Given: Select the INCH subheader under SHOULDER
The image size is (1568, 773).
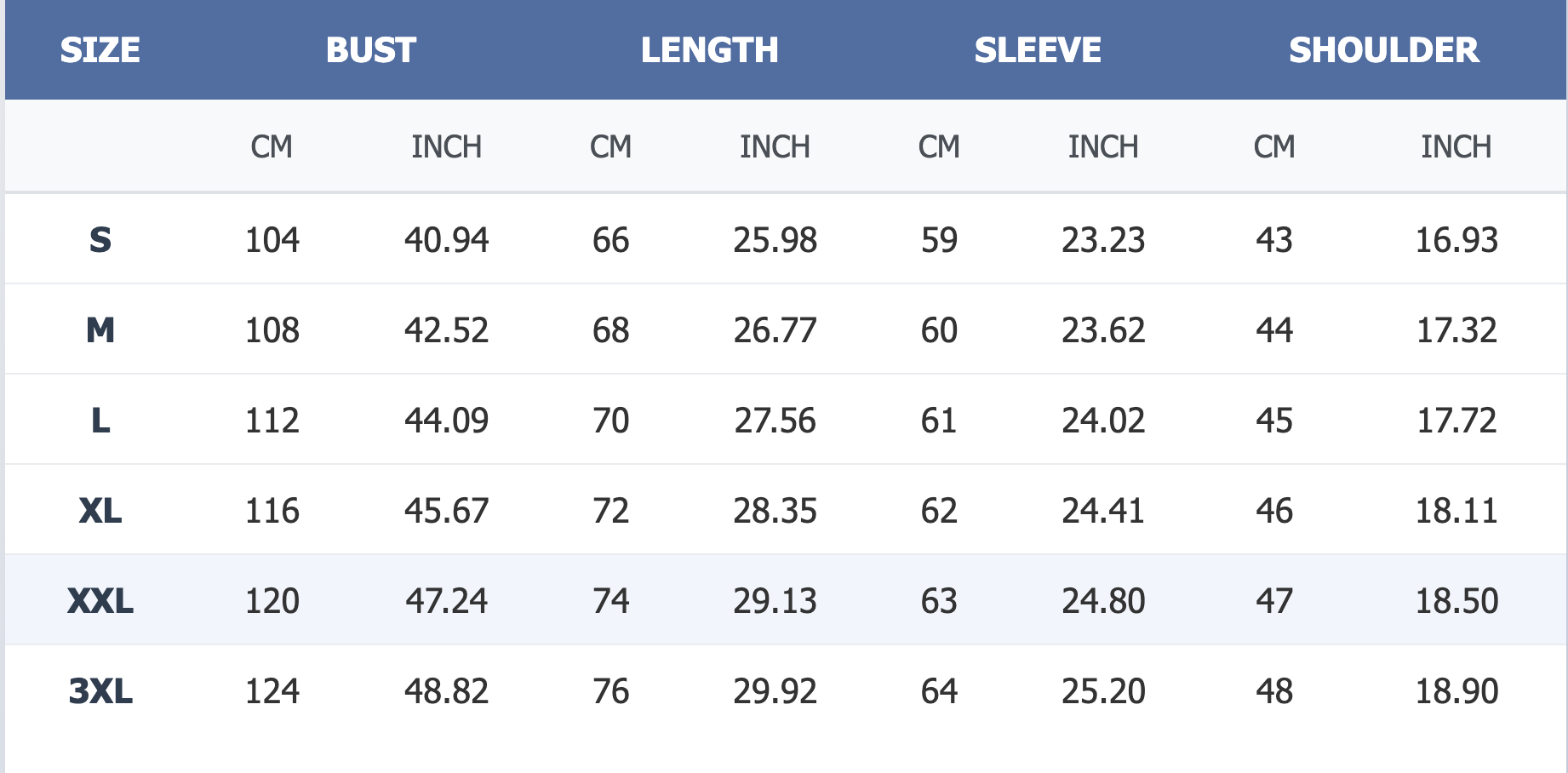Looking at the screenshot, I should (1456, 147).
